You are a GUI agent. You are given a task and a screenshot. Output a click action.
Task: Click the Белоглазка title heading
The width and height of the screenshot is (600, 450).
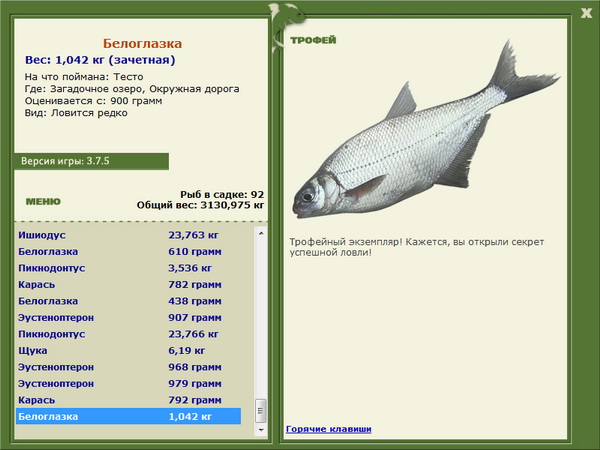click(x=142, y=43)
